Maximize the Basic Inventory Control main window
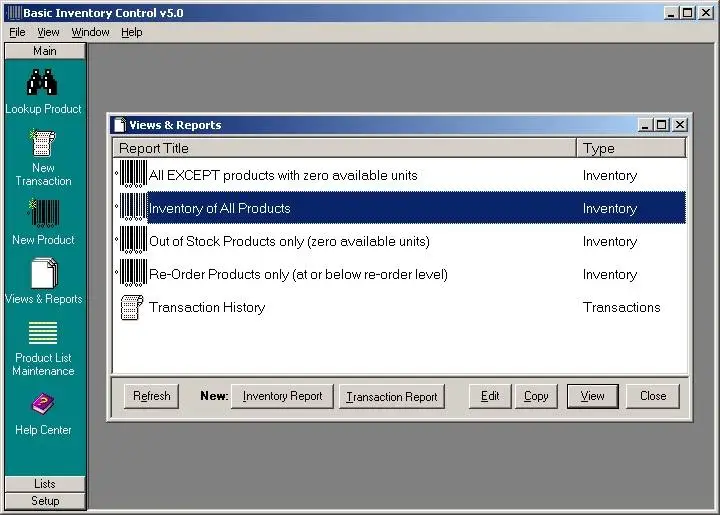The height and width of the screenshot is (515, 720). [x=687, y=13]
